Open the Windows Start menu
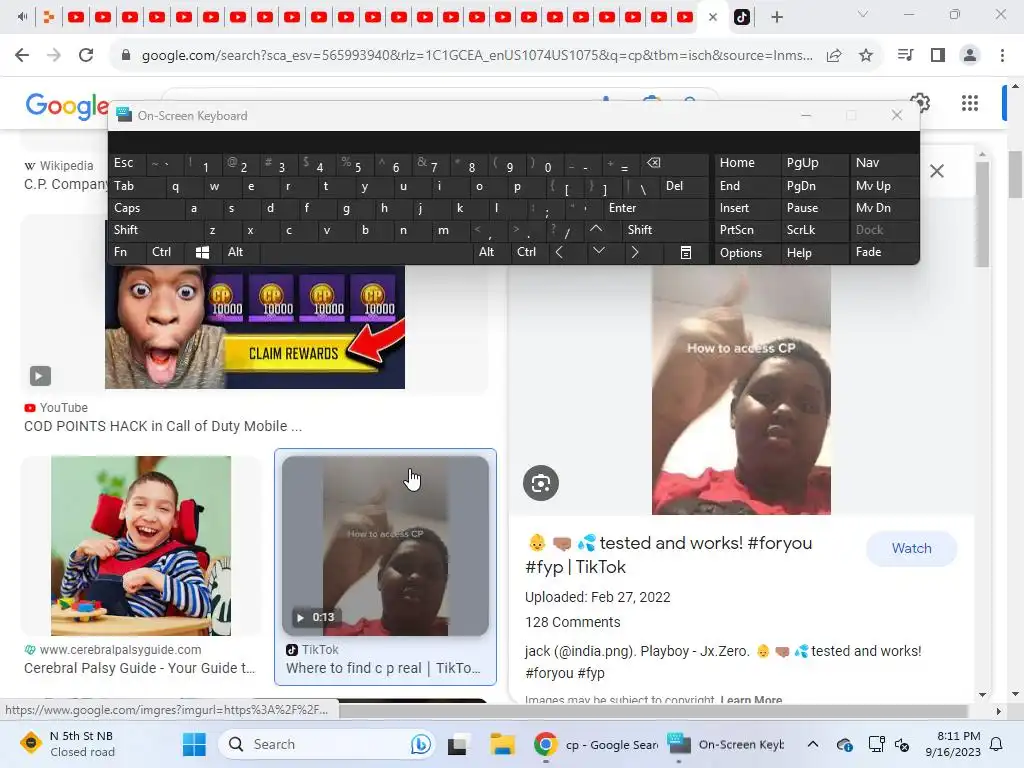The height and width of the screenshot is (768, 1024). point(194,744)
